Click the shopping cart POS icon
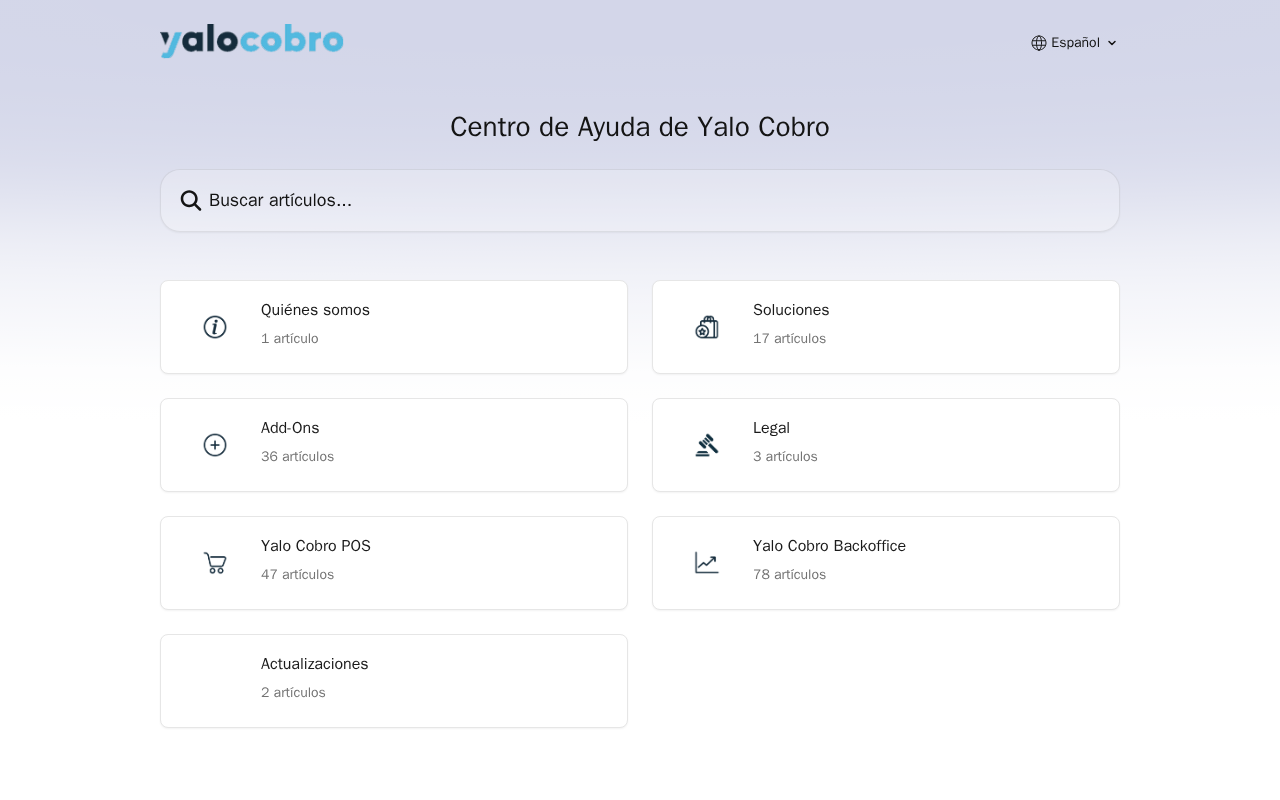 pyautogui.click(x=215, y=563)
